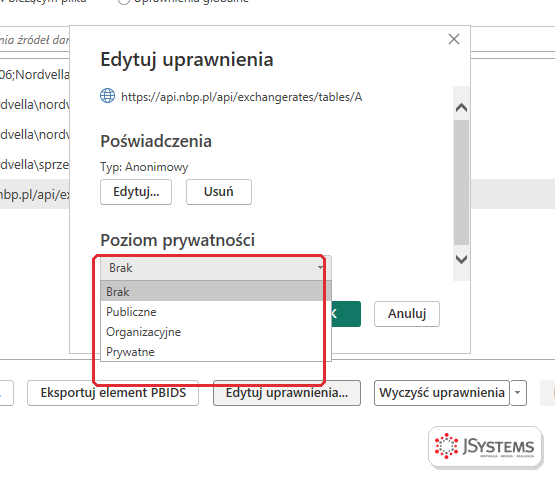Click Eksportuj element PBIDS button
The height and width of the screenshot is (480, 555).
[x=113, y=393]
